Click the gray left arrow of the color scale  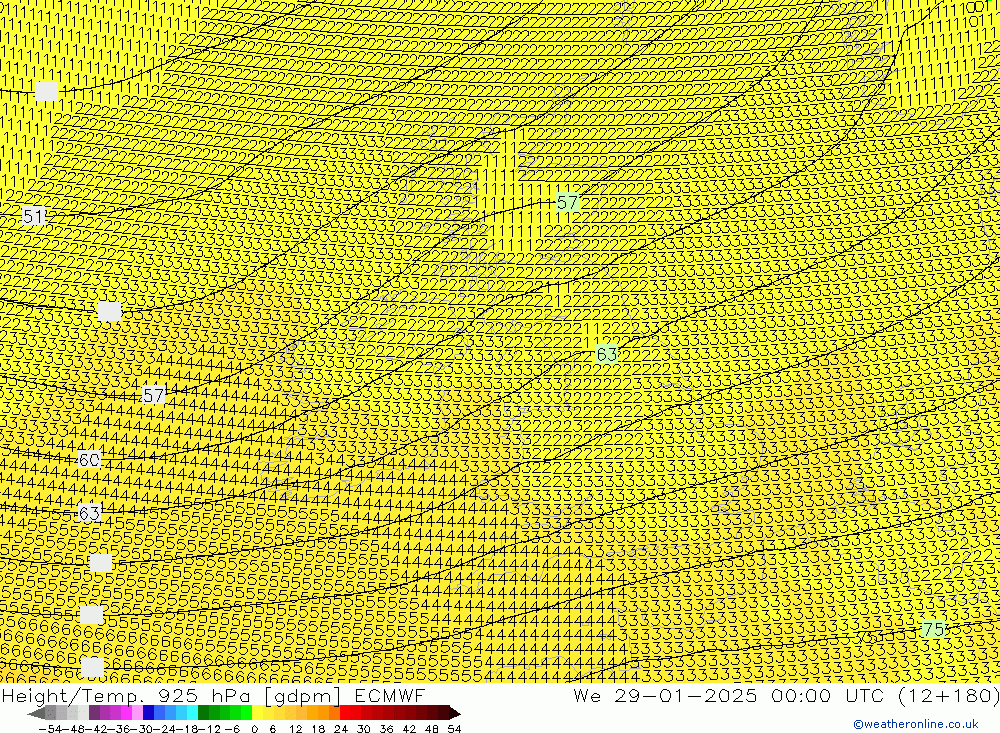(x=36, y=713)
